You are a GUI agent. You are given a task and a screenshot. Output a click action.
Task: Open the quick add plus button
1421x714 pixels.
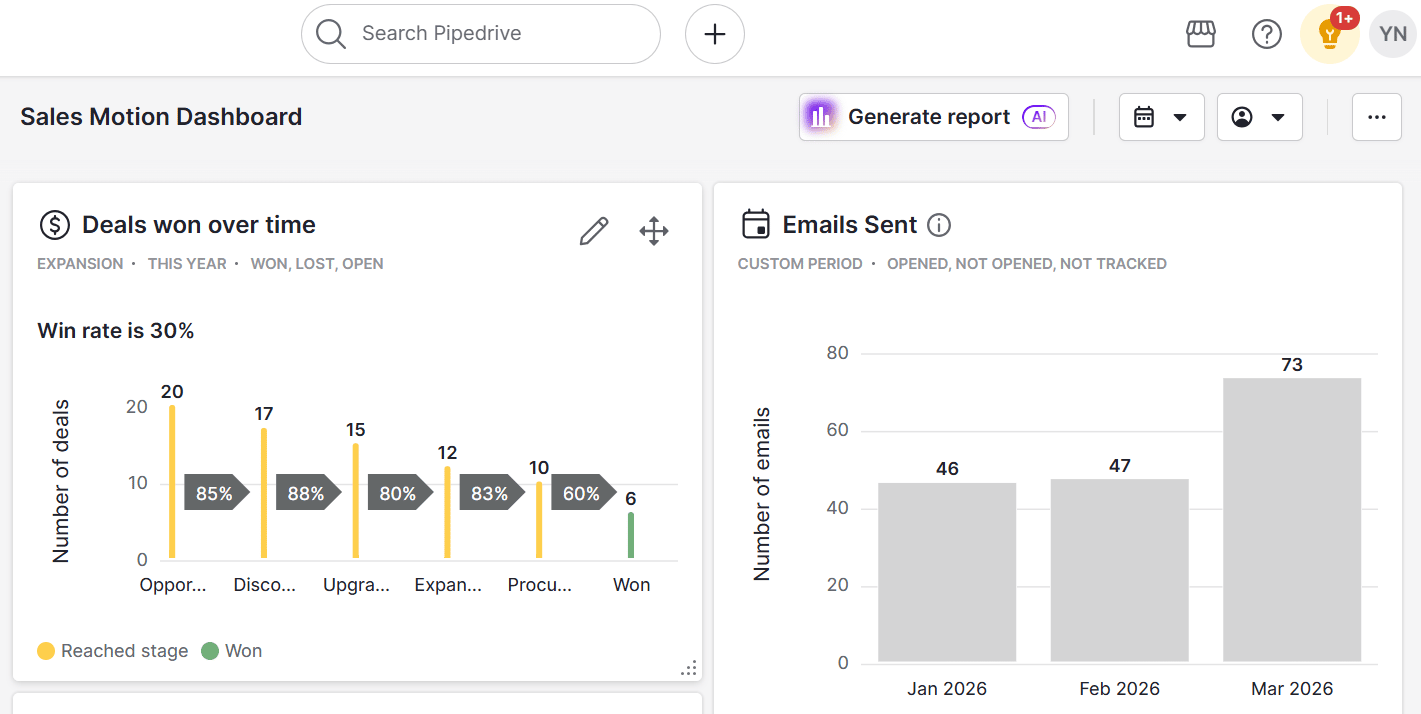point(715,34)
